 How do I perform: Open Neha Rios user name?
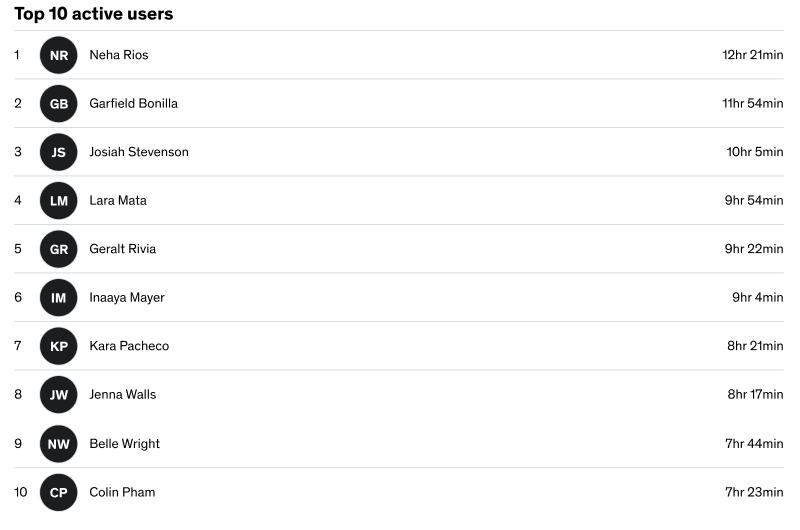coord(119,55)
